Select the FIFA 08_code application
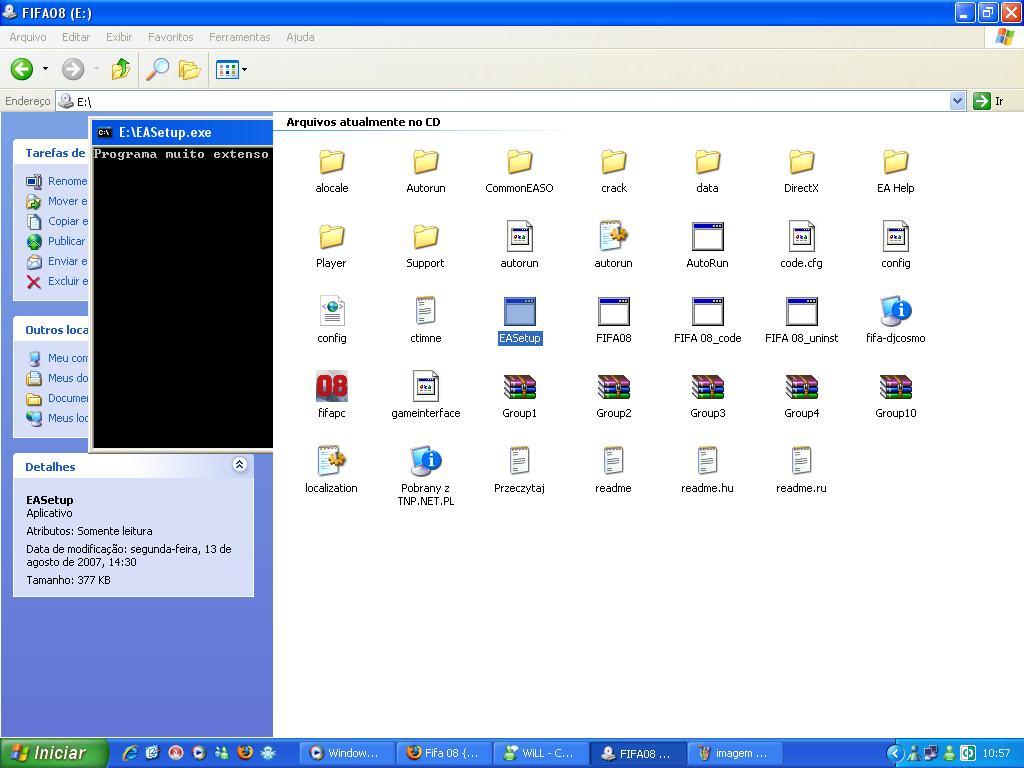Image resolution: width=1024 pixels, height=768 pixels. click(707, 320)
